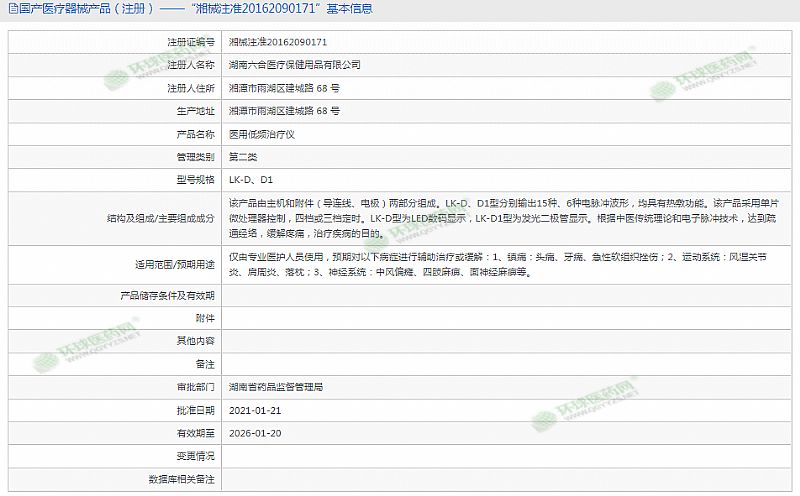The height and width of the screenshot is (496, 800).
Task: Select company name 湖南六合医疗保健用品有限公司
Action: [294, 64]
